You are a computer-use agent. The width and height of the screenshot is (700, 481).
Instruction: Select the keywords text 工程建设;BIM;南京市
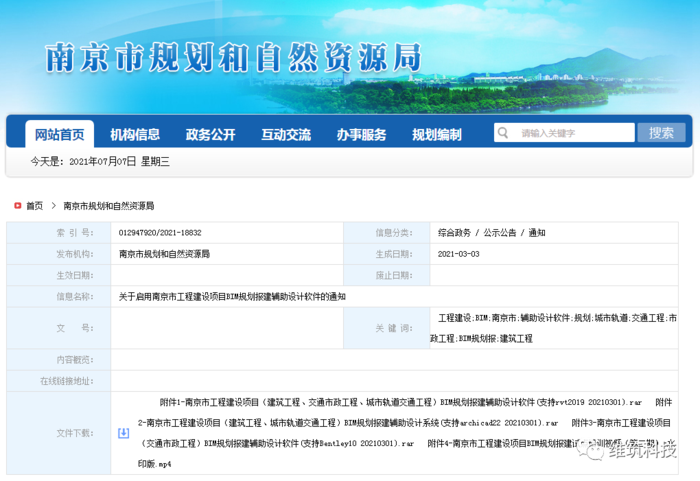[x=554, y=328]
